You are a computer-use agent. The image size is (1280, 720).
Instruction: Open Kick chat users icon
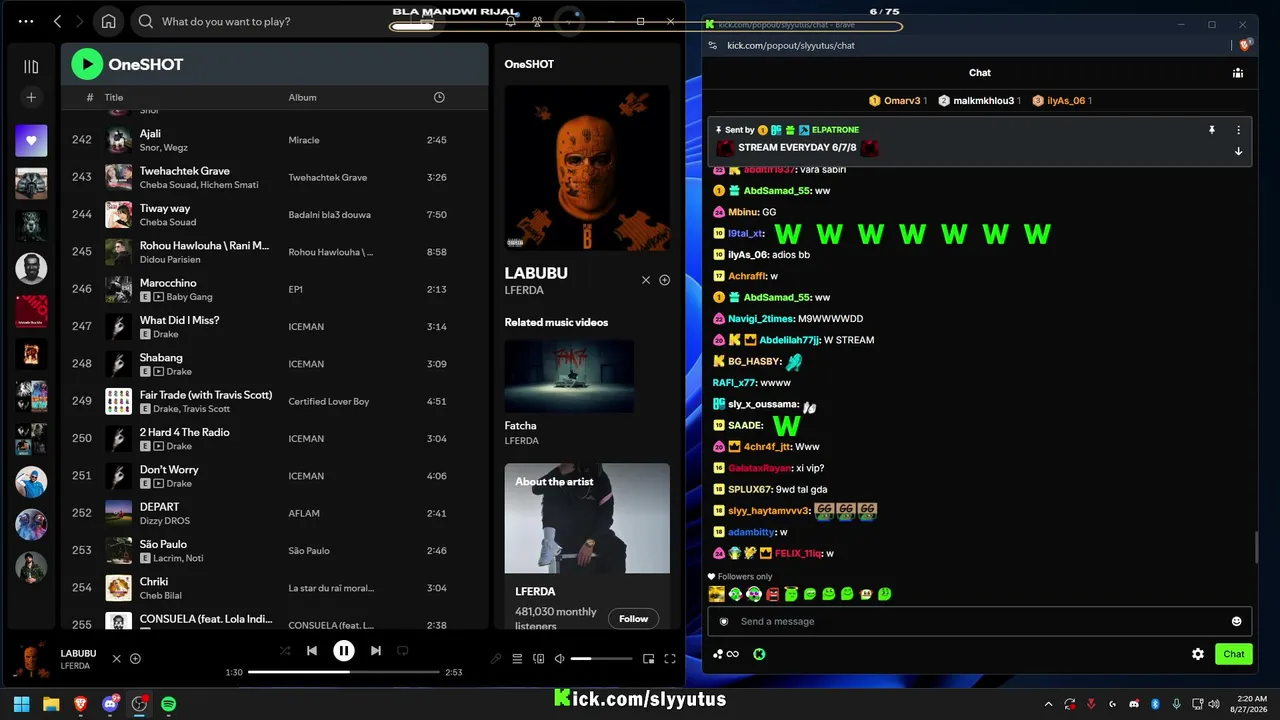click(1238, 72)
